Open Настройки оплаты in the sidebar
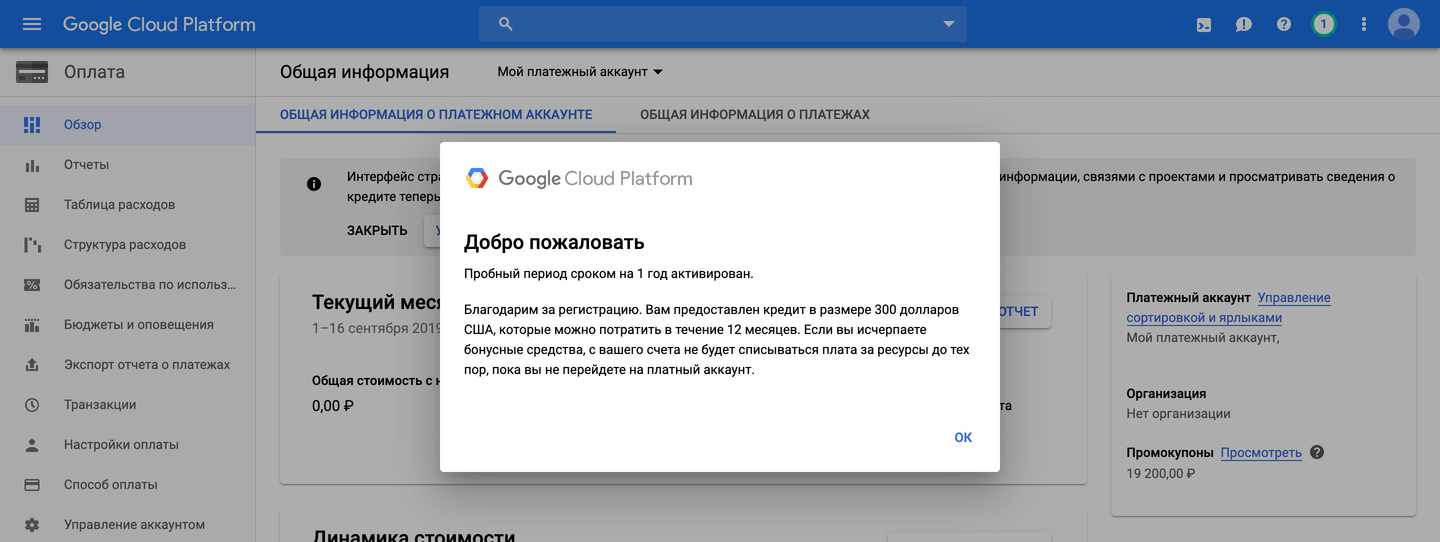 point(121,445)
